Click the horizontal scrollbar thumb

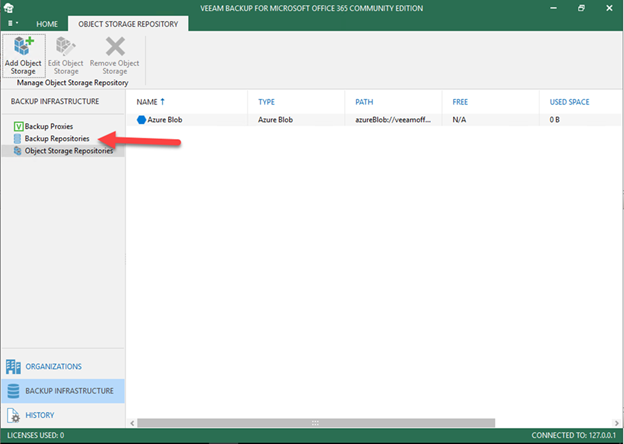point(316,423)
